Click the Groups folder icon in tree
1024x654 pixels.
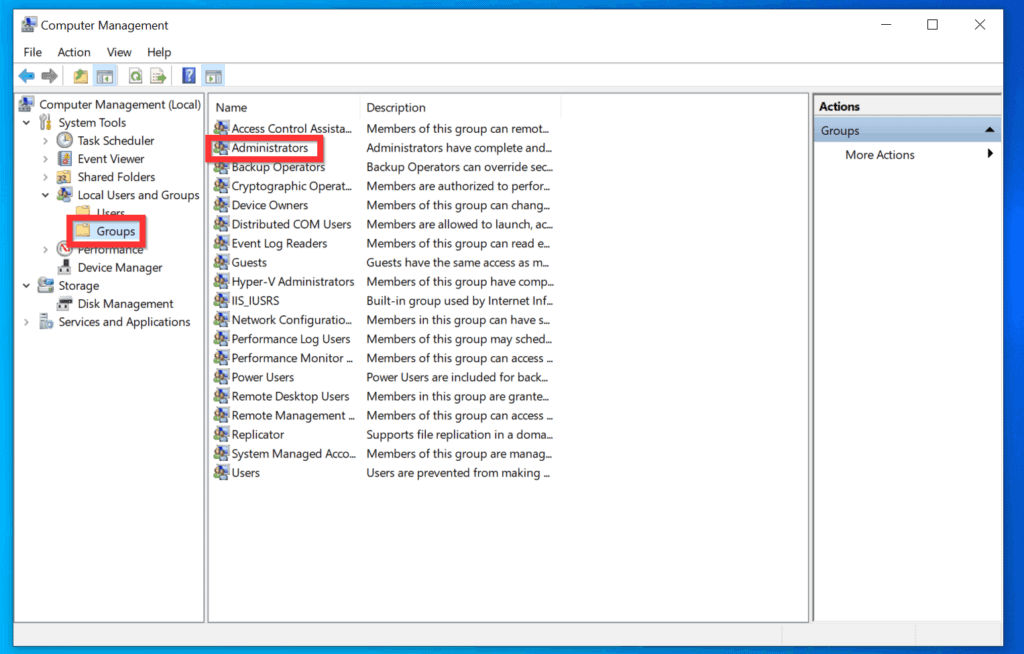click(x=83, y=231)
